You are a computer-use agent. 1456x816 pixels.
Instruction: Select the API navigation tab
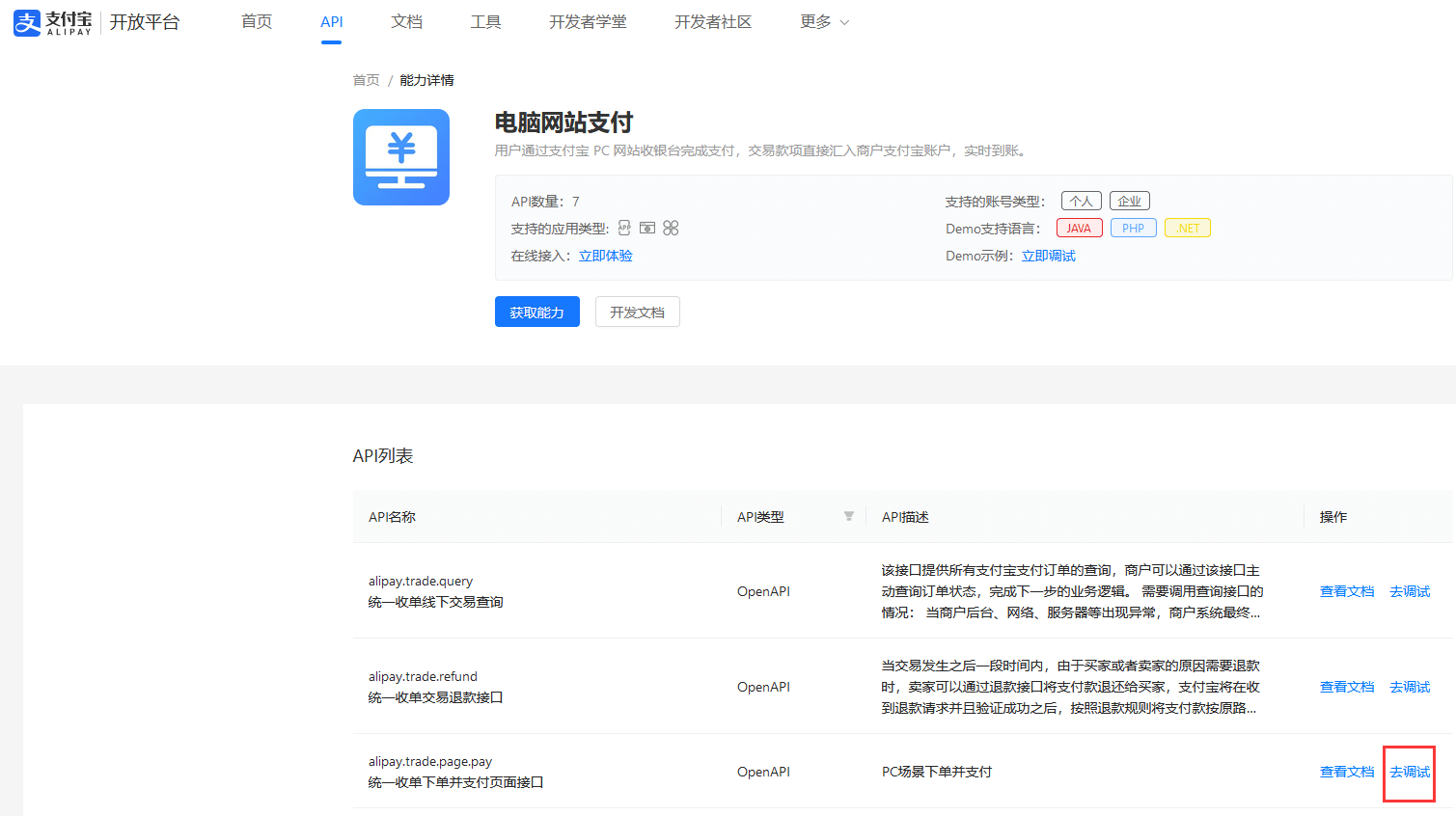point(332,21)
